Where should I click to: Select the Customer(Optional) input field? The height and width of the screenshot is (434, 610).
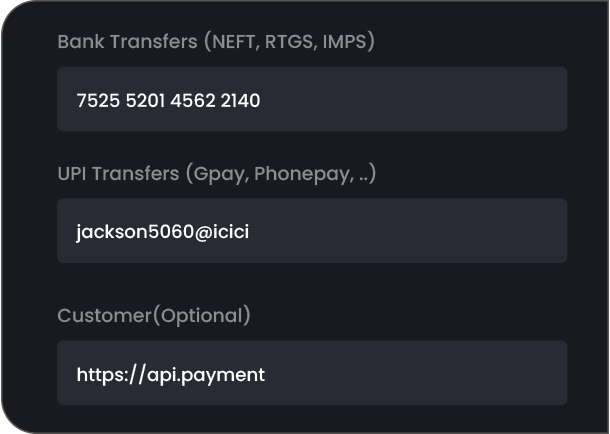(311, 373)
